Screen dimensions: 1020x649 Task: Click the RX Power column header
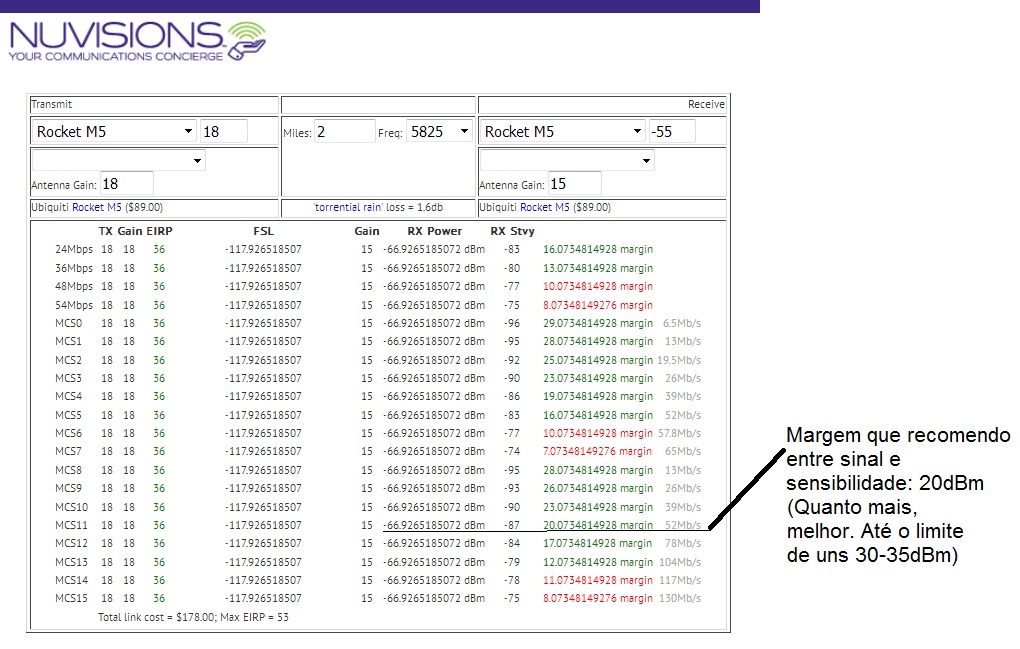pyautogui.click(x=435, y=231)
